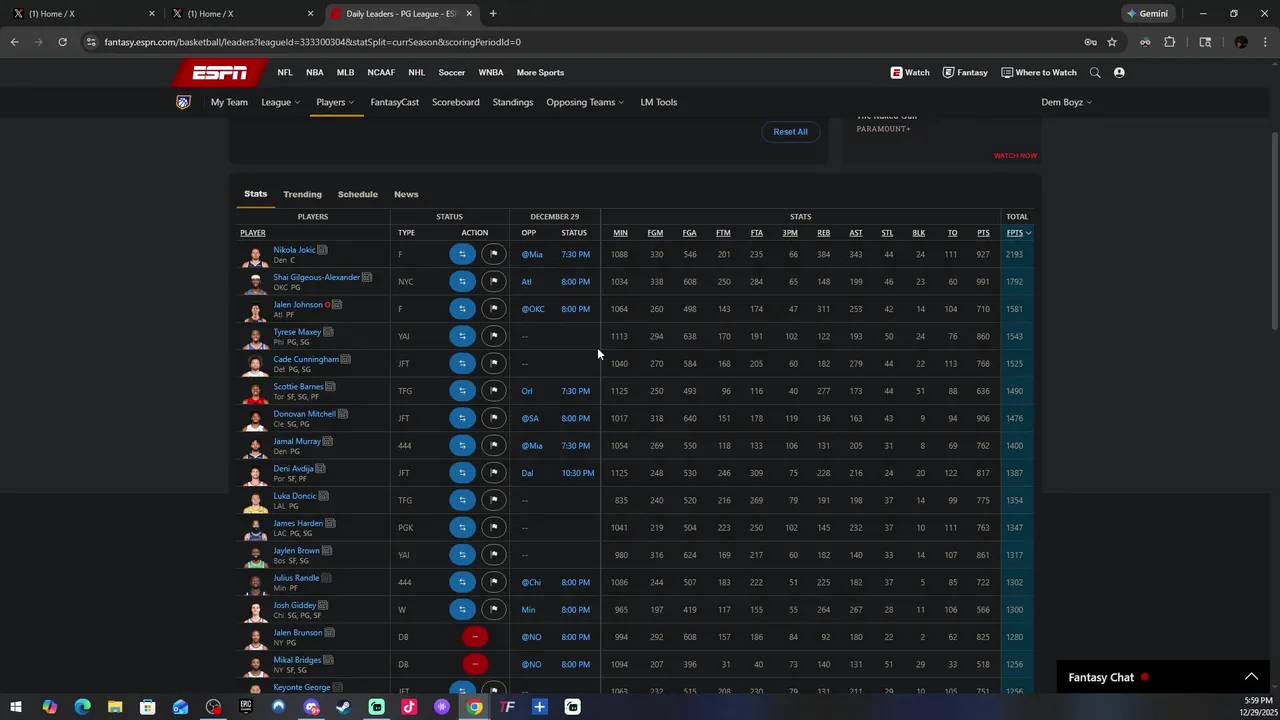Open FantasyCast link
Screen dimensions: 1280x720
pos(394,102)
